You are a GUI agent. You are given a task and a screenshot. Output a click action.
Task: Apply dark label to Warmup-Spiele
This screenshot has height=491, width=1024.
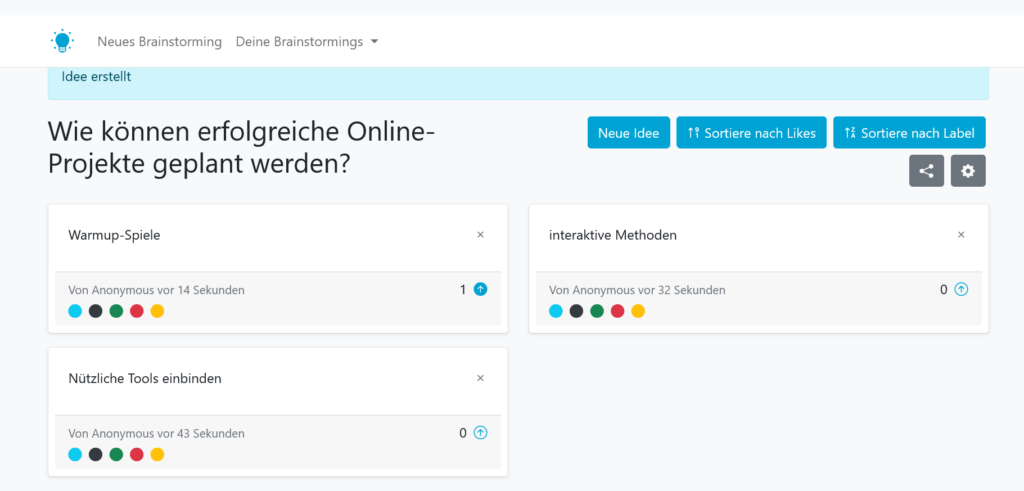(x=96, y=311)
